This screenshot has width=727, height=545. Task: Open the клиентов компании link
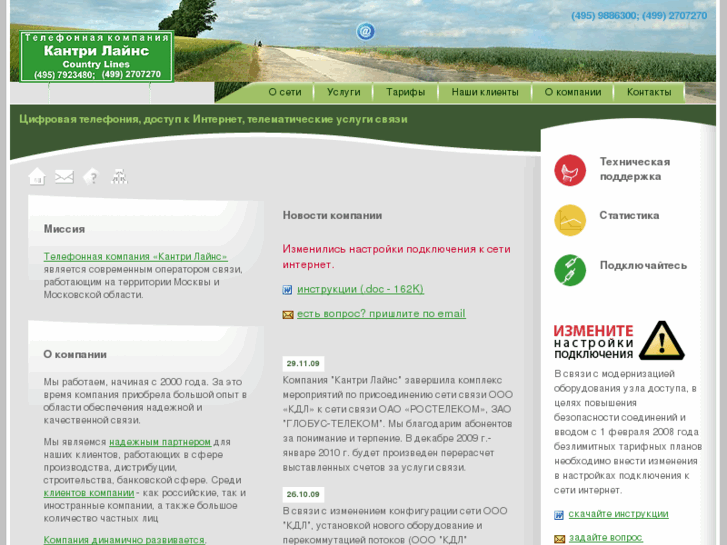(x=89, y=493)
